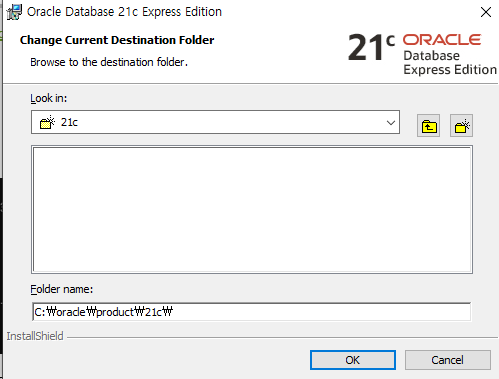Click the 21c folder icon in Look in
This screenshot has height=379, width=499.
[x=47, y=122]
